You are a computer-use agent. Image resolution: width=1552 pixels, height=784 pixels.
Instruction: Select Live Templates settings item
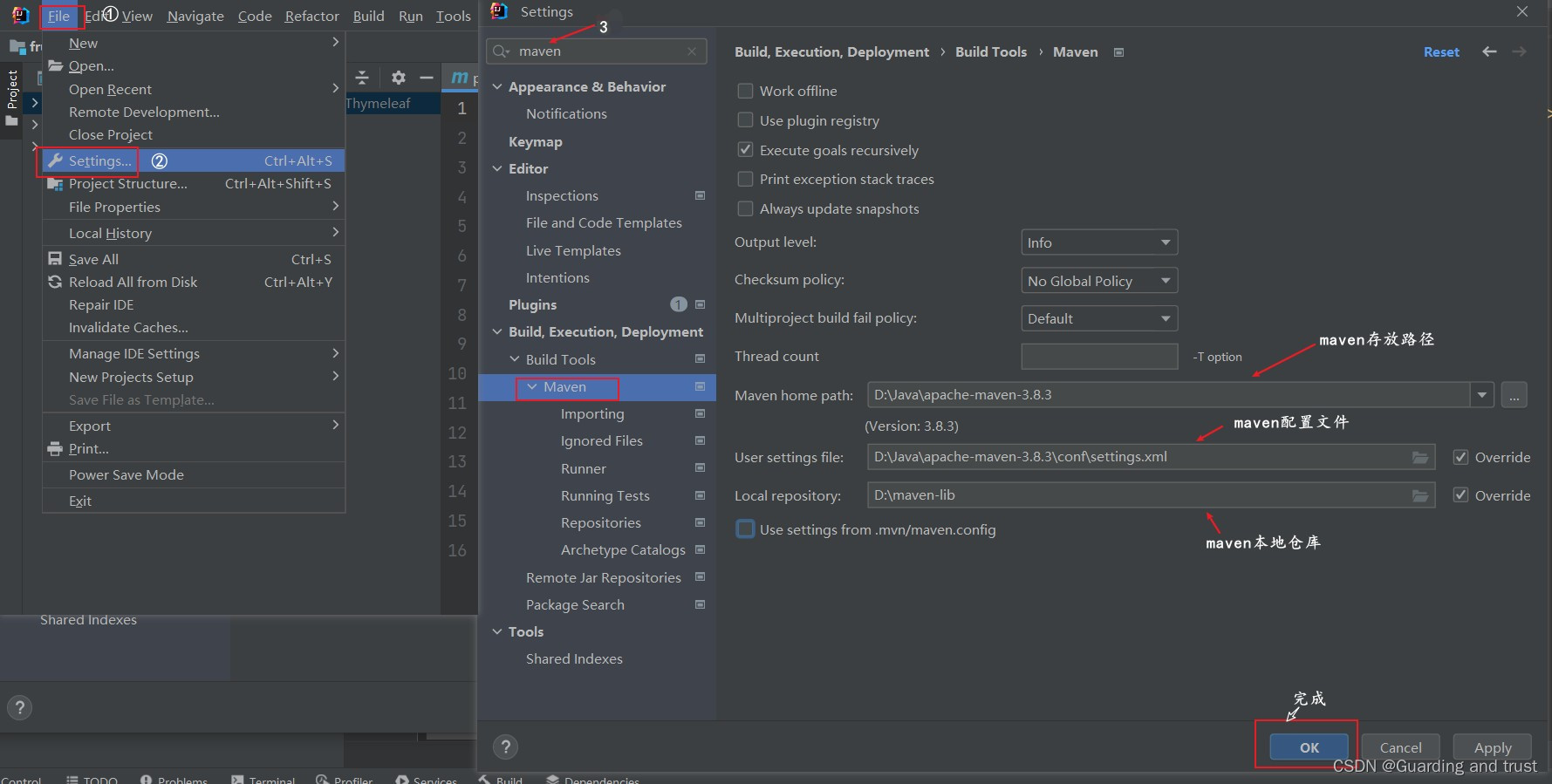point(573,250)
